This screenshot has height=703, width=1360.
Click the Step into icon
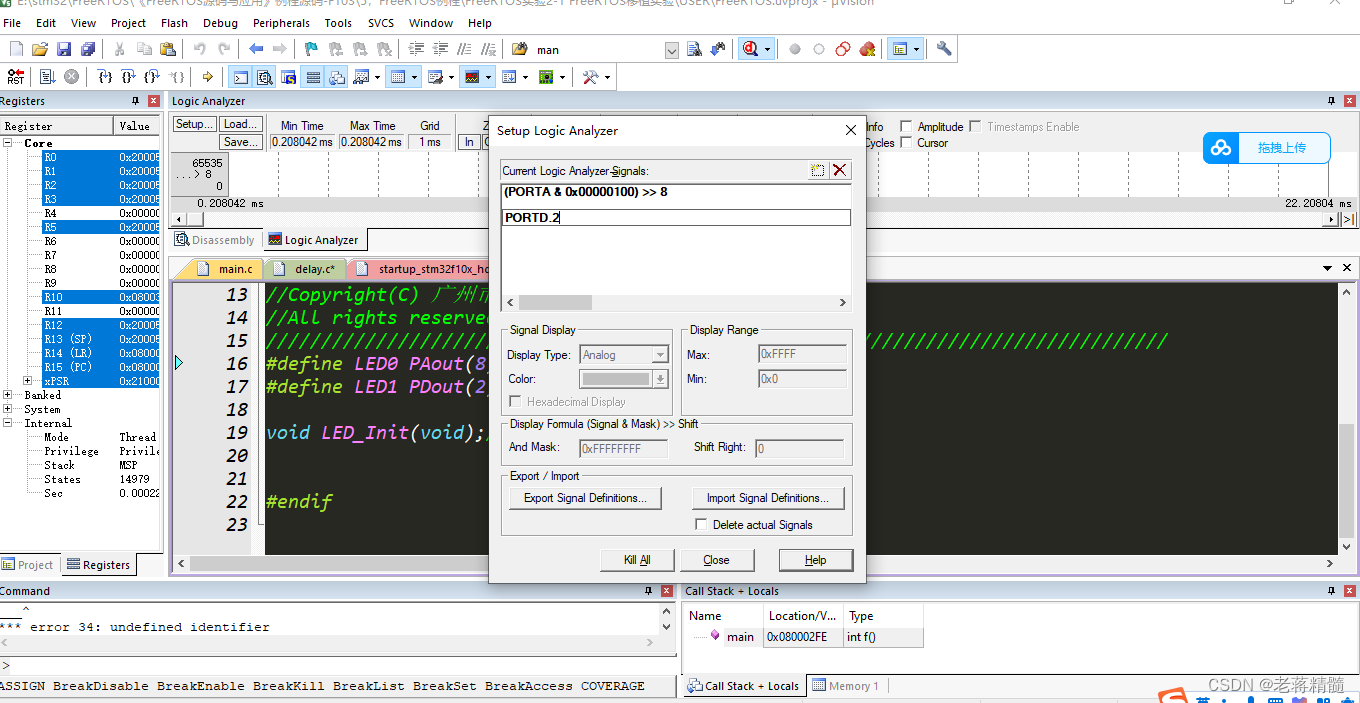(105, 77)
